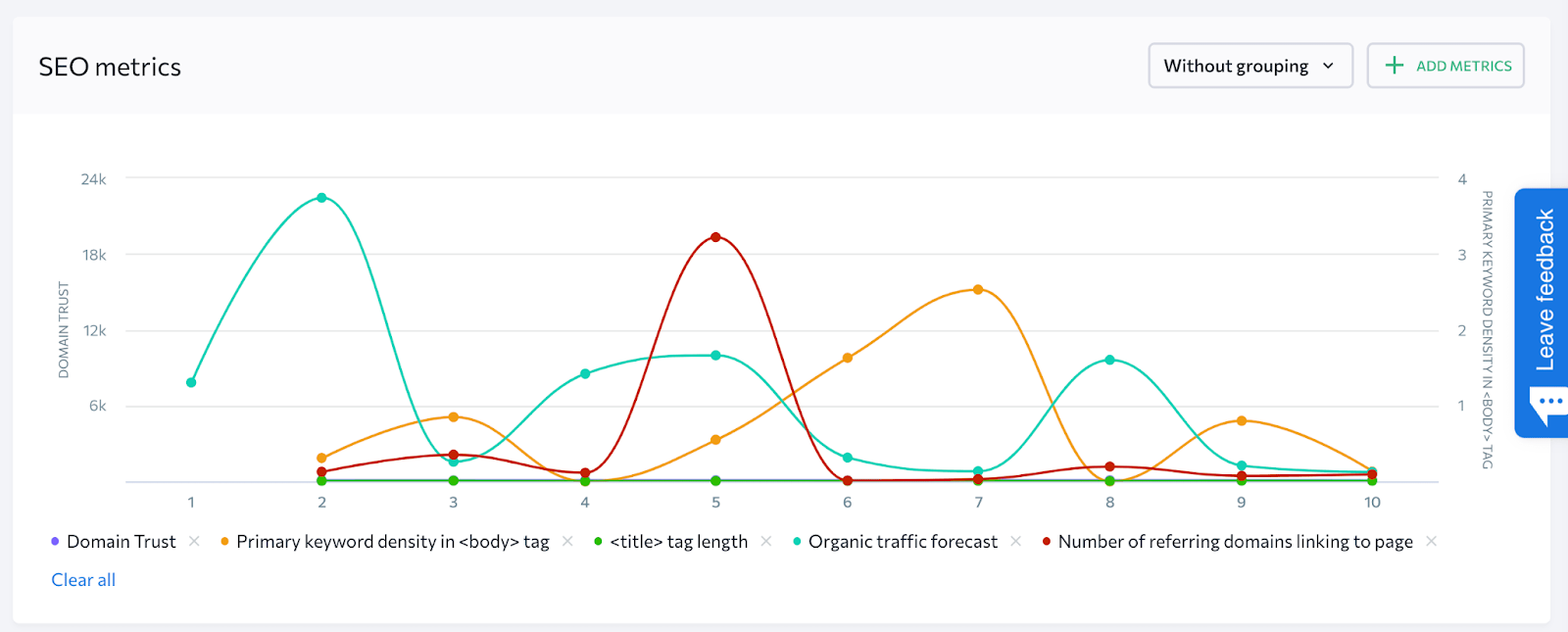Remove the Primary keyword density metric
The height and width of the screenshot is (632, 1568).
coord(568,540)
